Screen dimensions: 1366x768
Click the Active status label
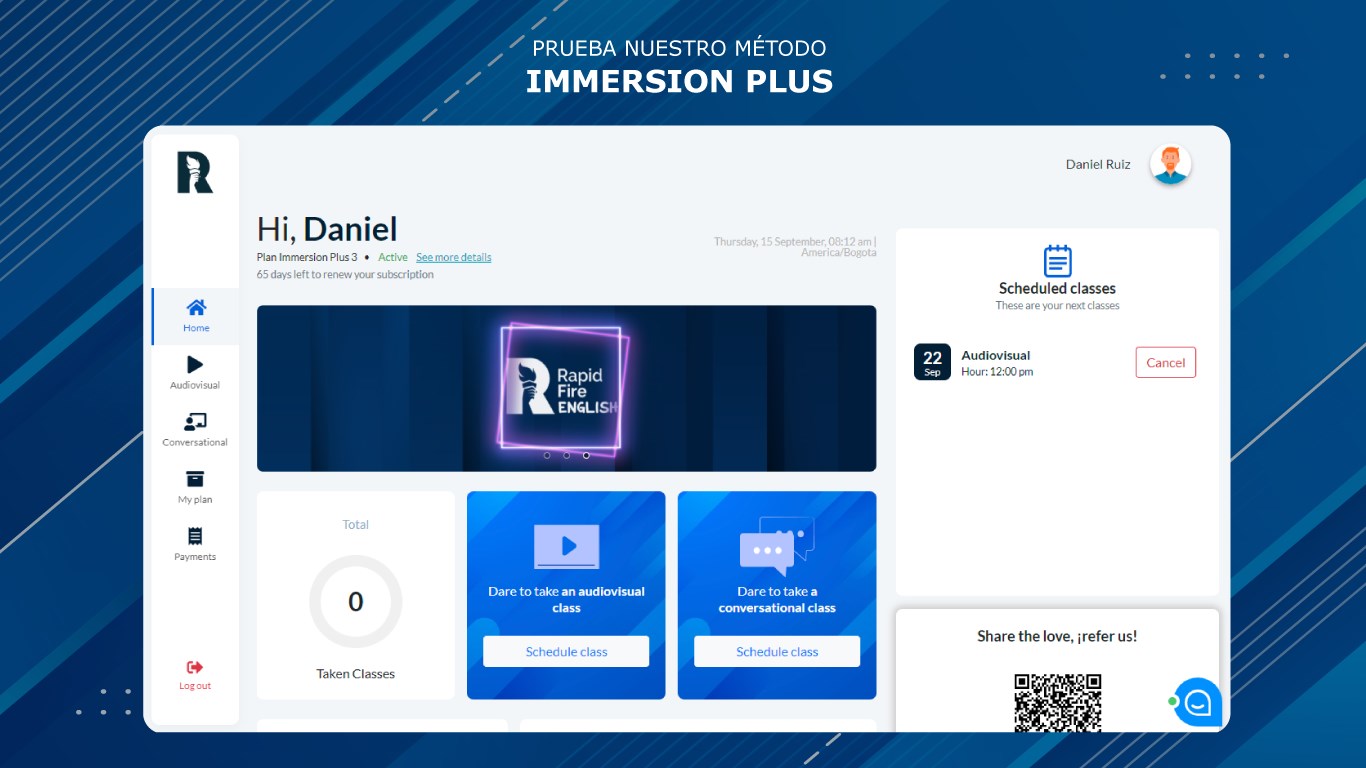tap(393, 257)
